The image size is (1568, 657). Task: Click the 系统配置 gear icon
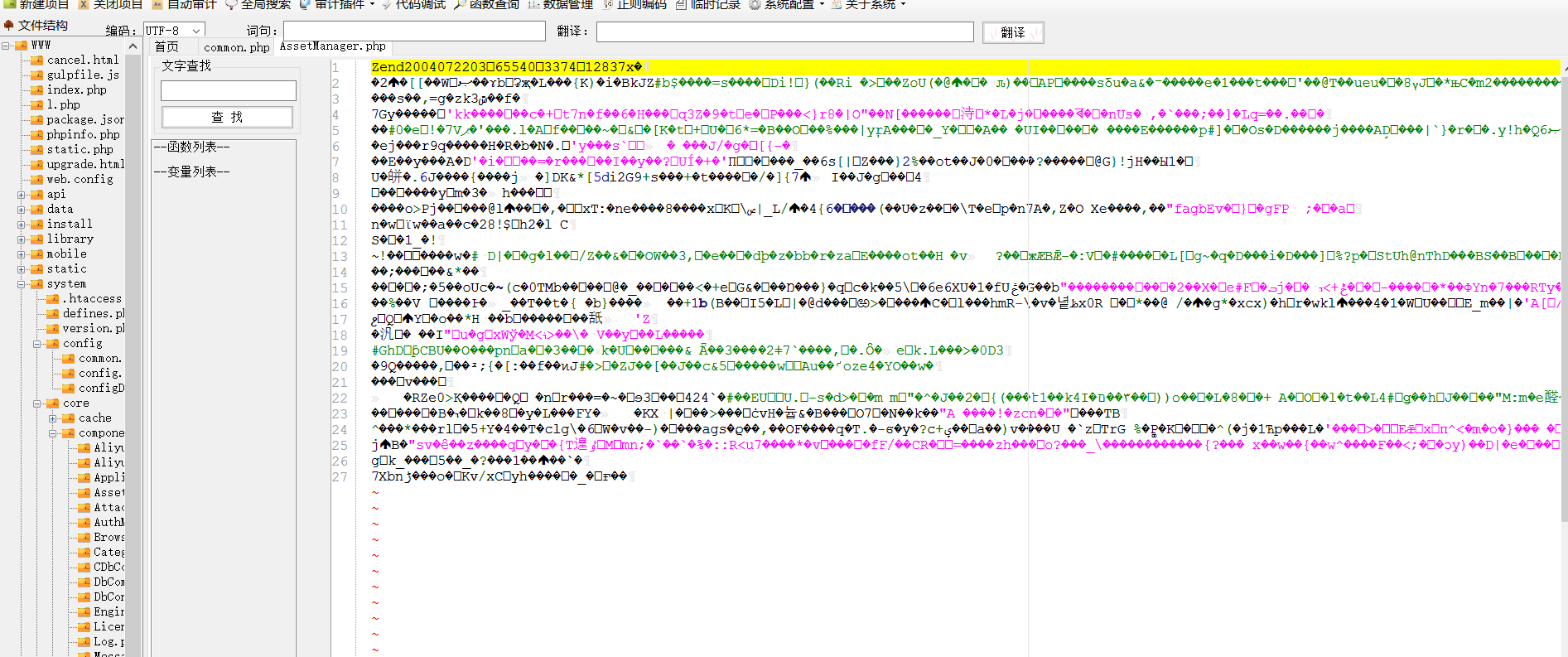pyautogui.click(x=755, y=4)
